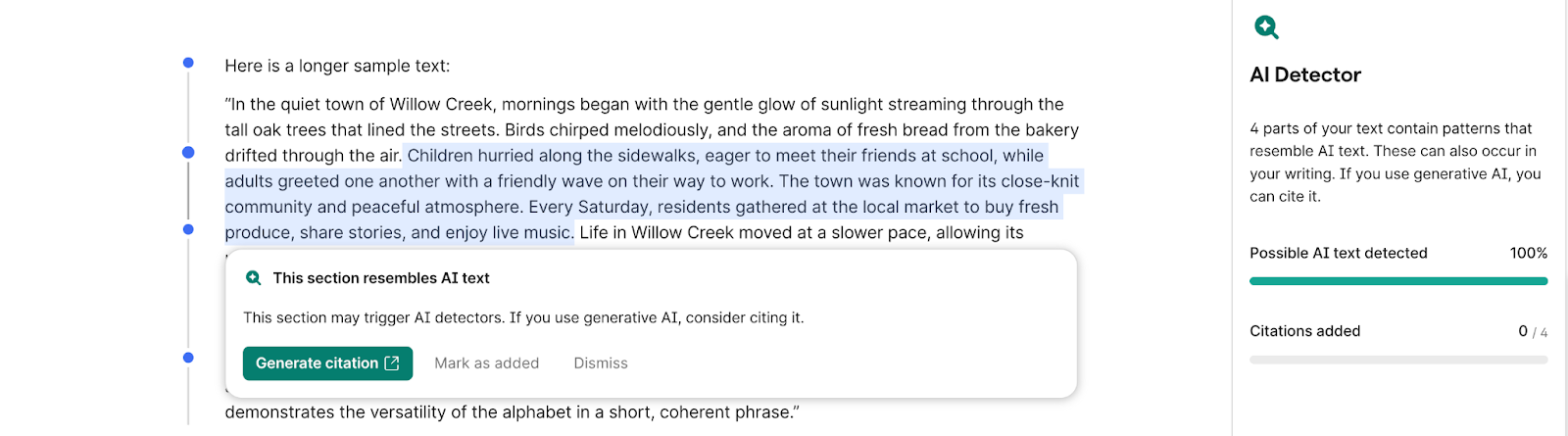Select the blue marker beside 'drifted through the air'
1568x436 pixels.
[x=188, y=153]
